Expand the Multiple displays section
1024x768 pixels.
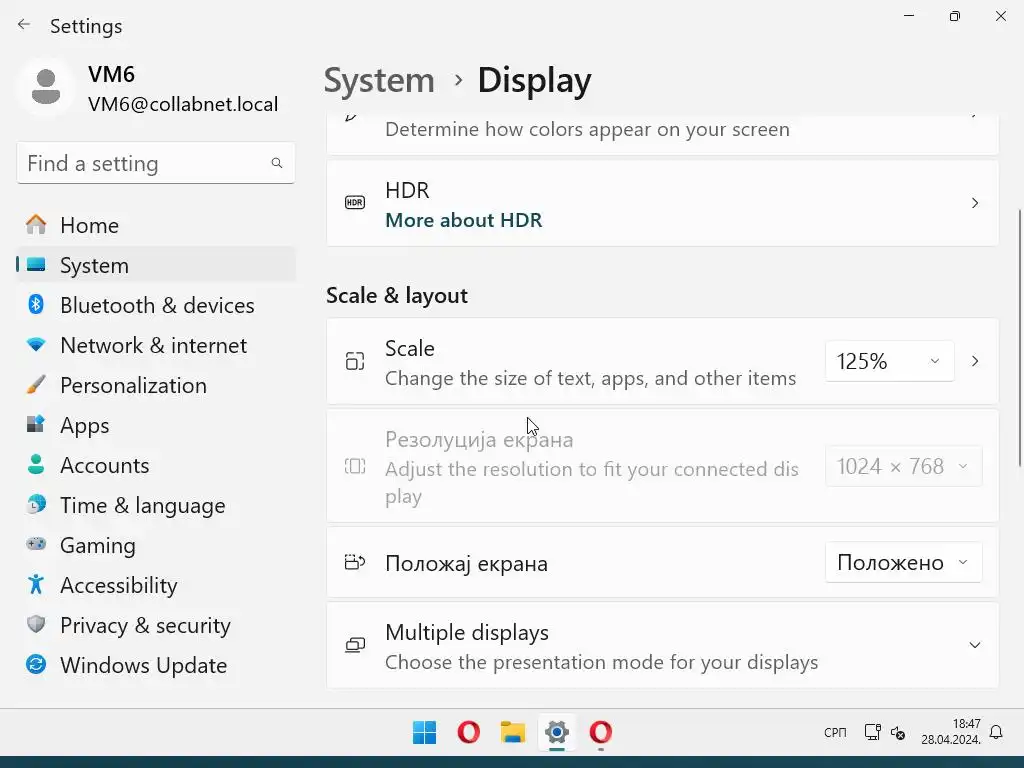[974, 645]
